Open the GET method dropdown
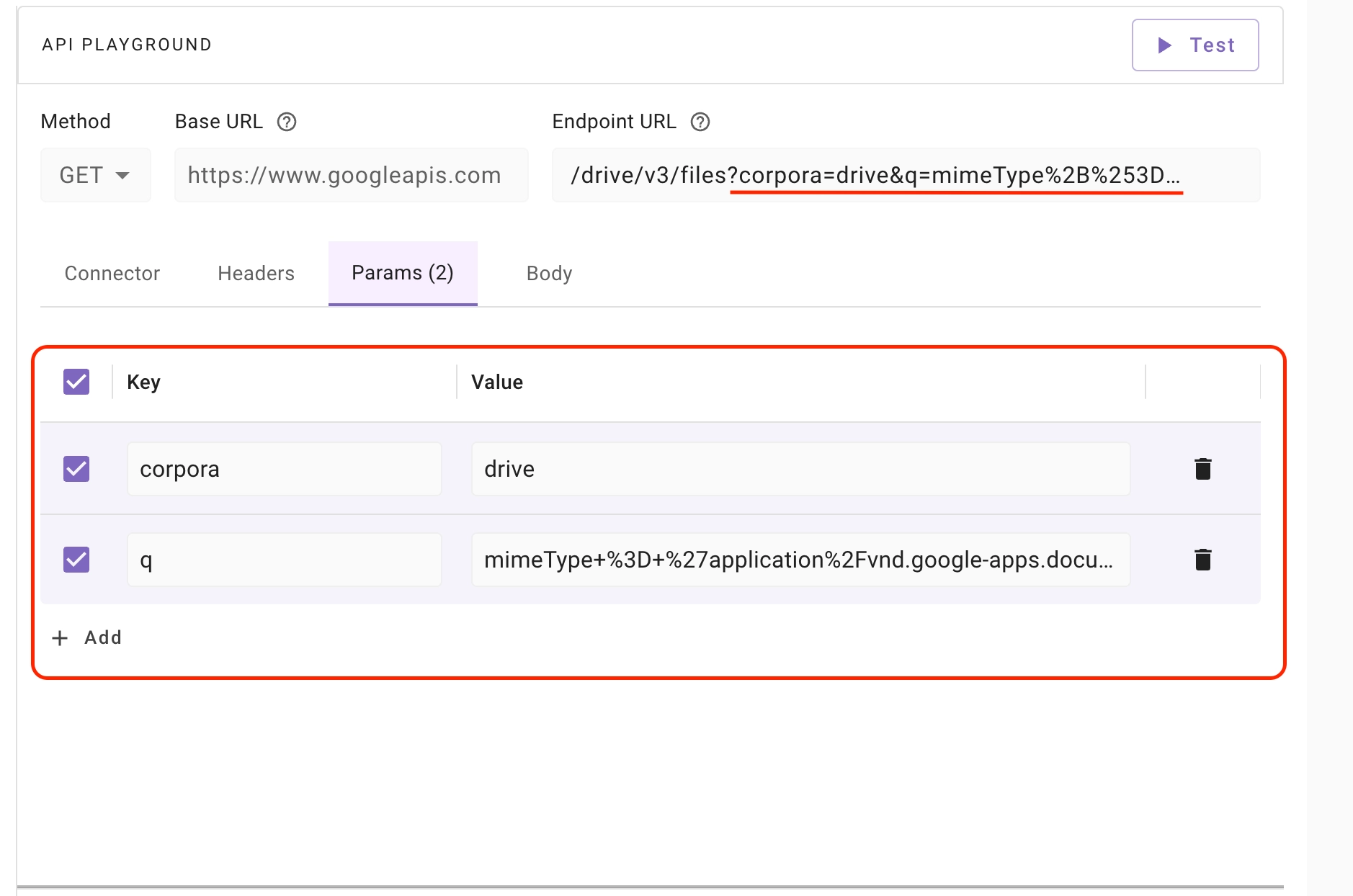 click(x=95, y=175)
